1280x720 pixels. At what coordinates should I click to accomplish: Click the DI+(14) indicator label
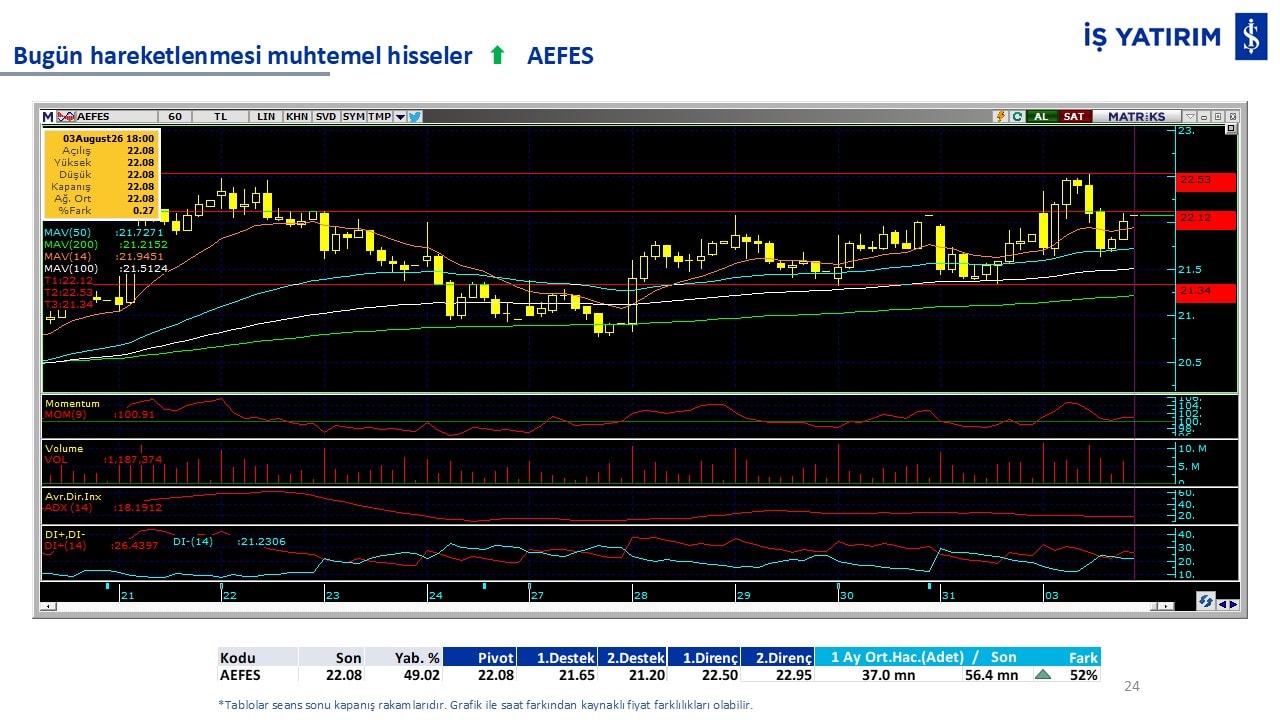65,545
